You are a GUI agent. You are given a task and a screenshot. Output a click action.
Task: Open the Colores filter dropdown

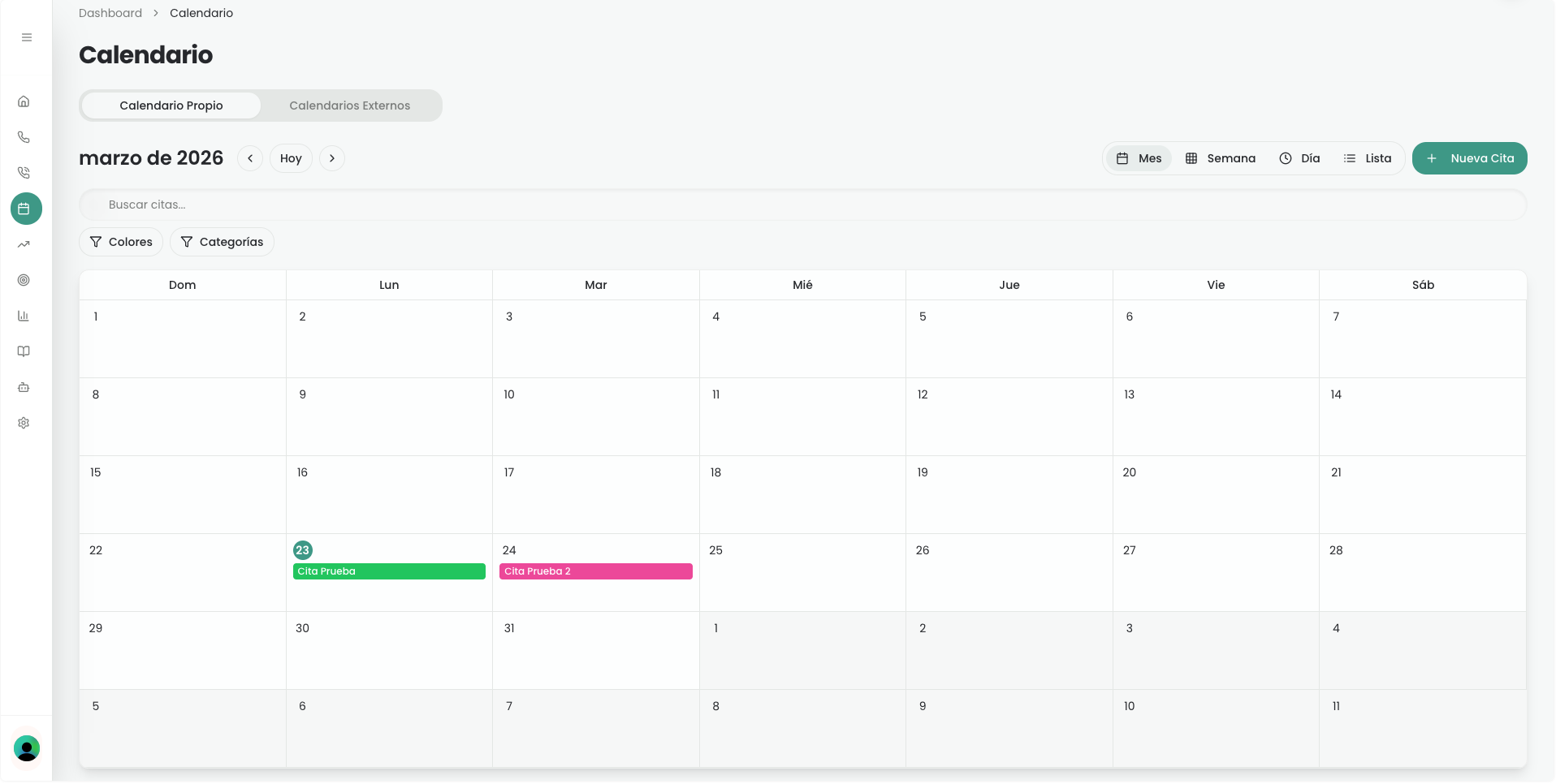point(121,242)
